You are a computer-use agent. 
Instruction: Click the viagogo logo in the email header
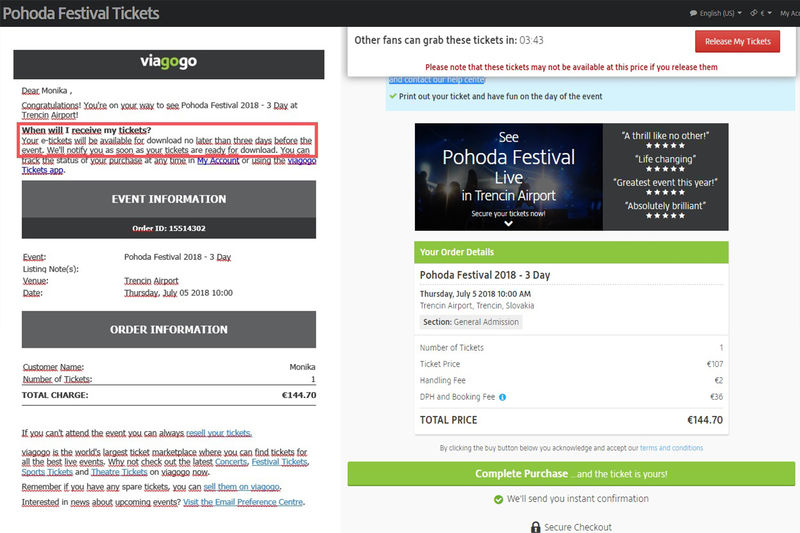tap(169, 61)
